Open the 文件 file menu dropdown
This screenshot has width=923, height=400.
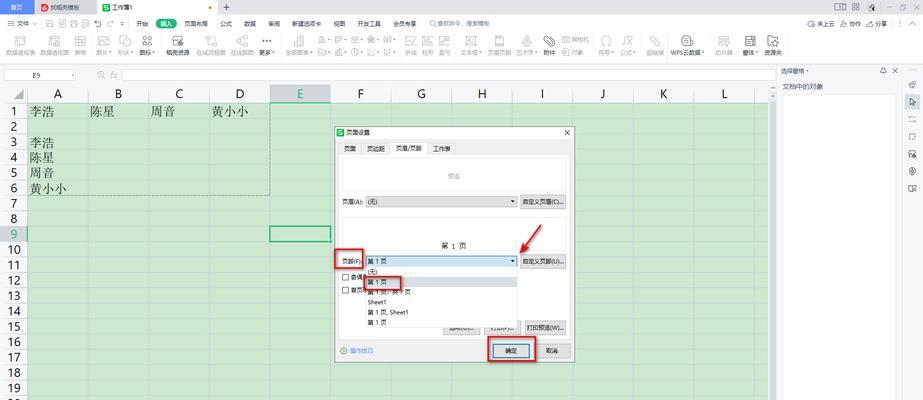click(22, 24)
